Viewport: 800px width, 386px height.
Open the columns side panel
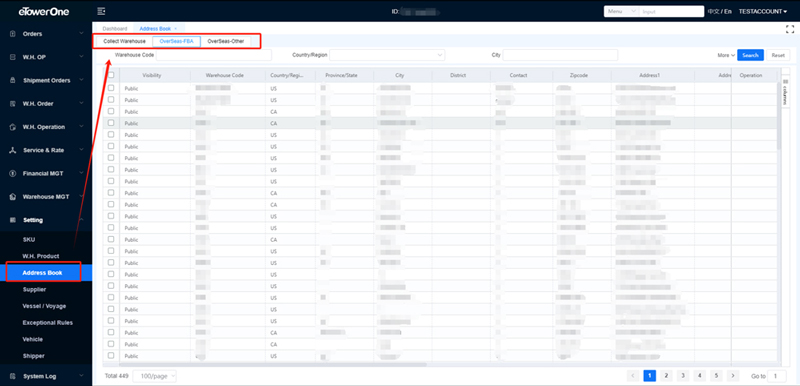786,92
